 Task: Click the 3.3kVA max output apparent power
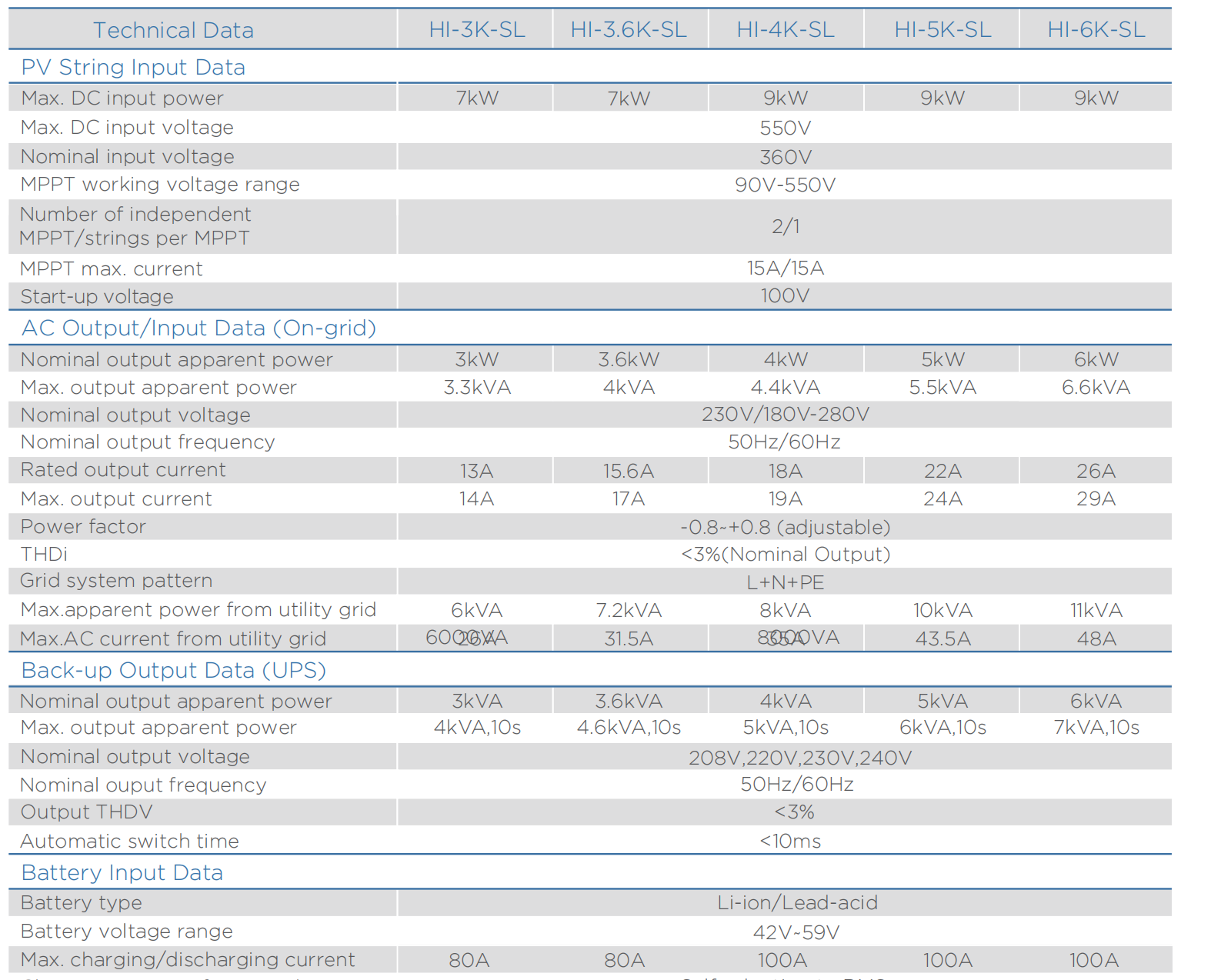click(477, 387)
